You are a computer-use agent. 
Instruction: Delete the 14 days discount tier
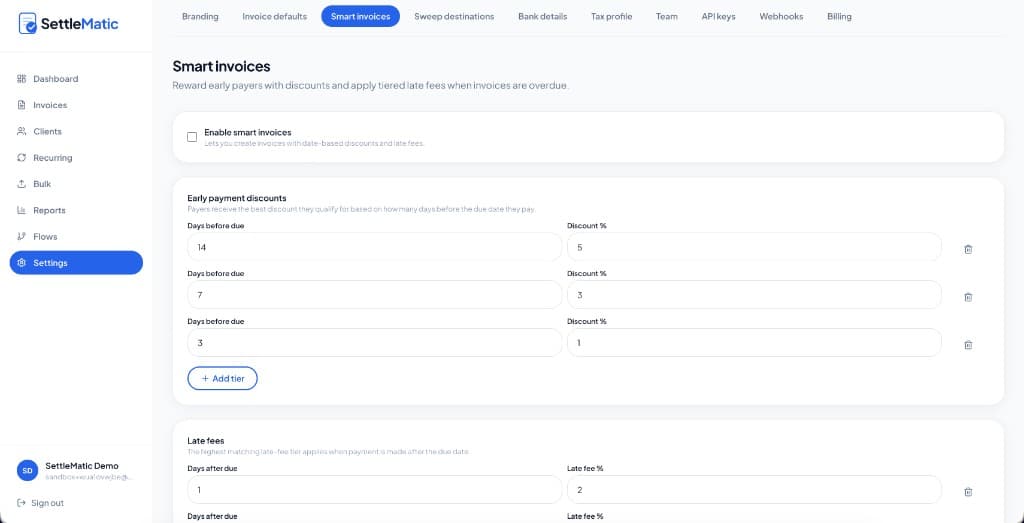point(968,249)
